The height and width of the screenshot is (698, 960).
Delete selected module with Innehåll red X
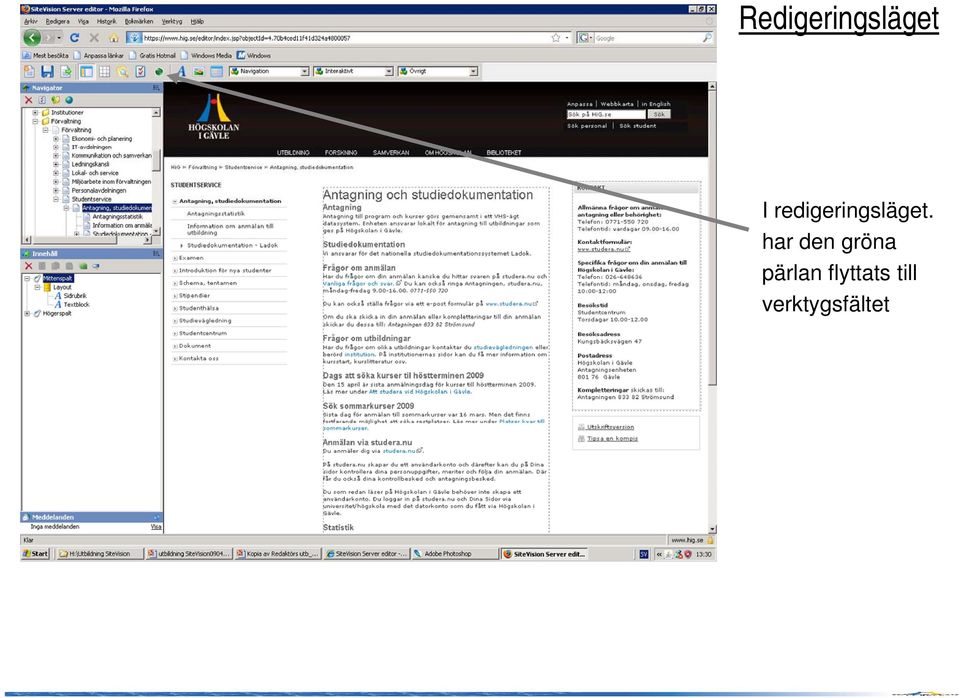click(29, 266)
